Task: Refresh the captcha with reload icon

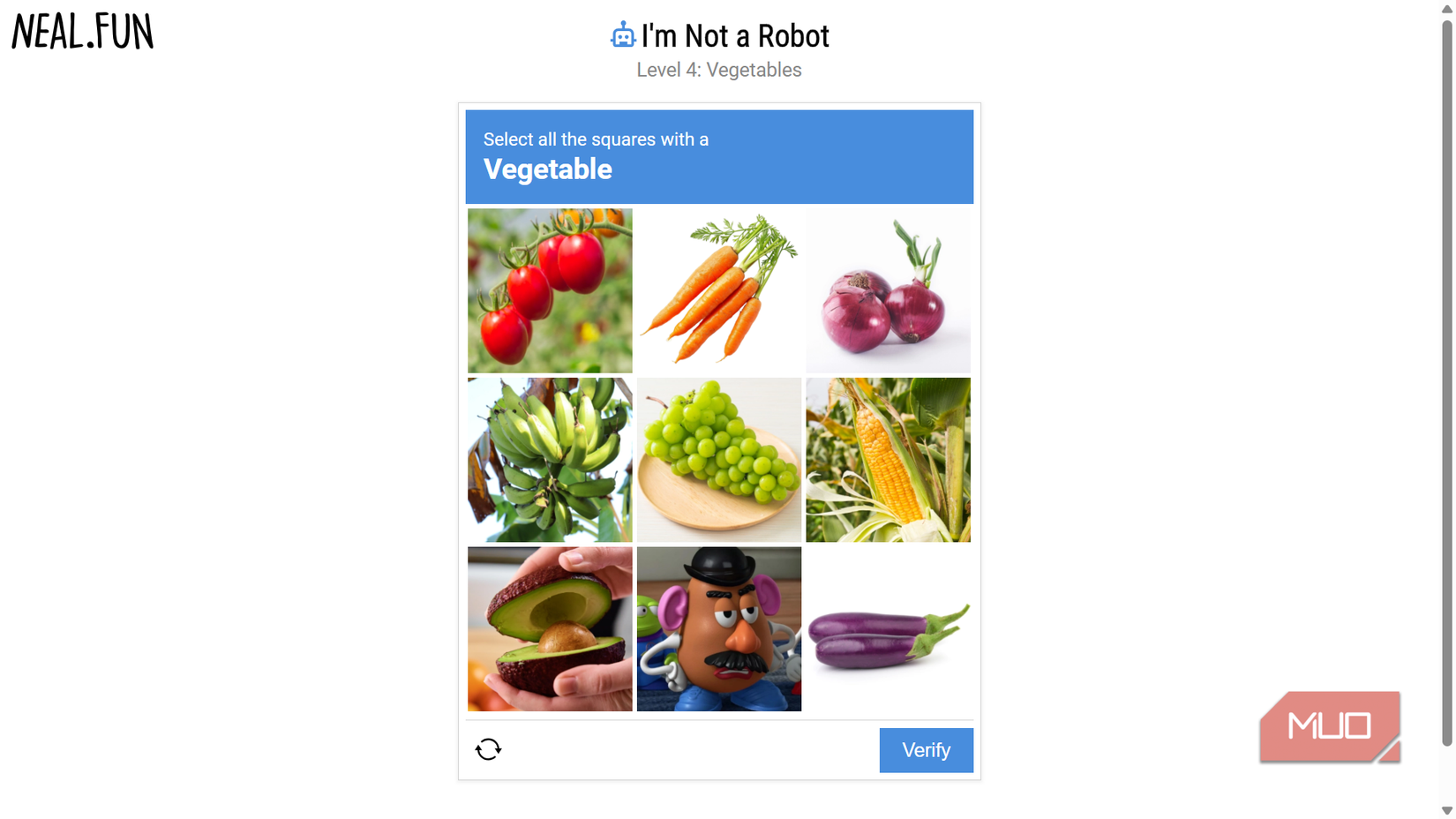Action: 488,749
